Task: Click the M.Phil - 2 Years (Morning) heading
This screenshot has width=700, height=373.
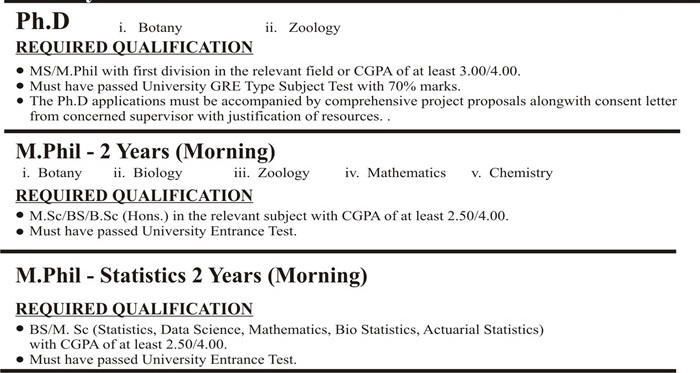Action: pos(146,152)
